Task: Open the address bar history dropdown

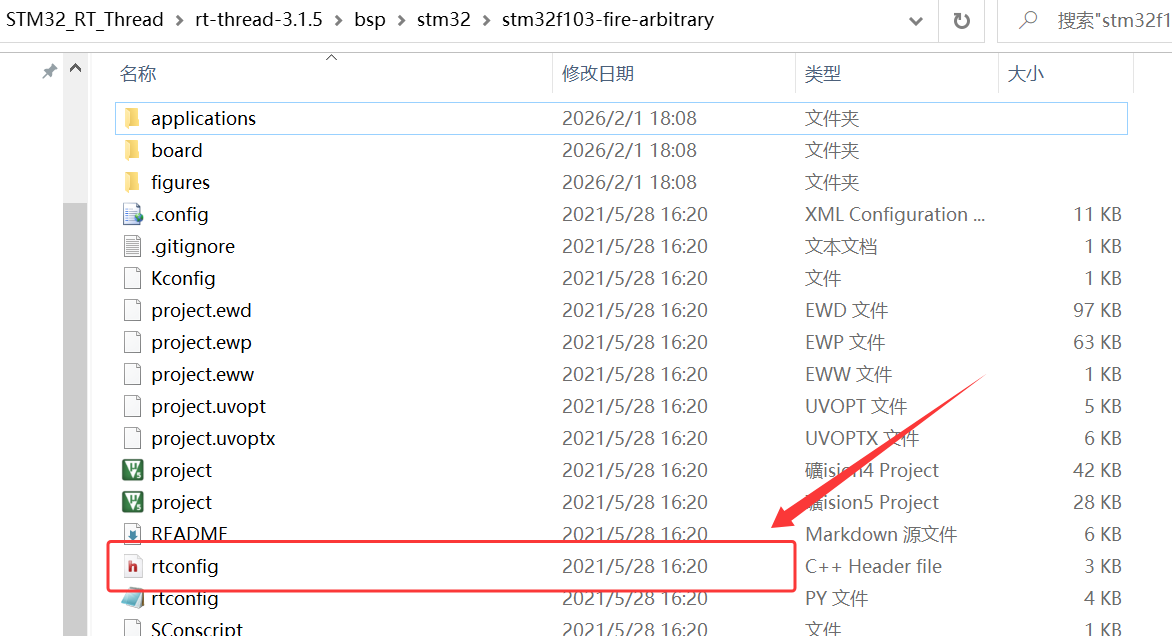Action: tap(916, 21)
